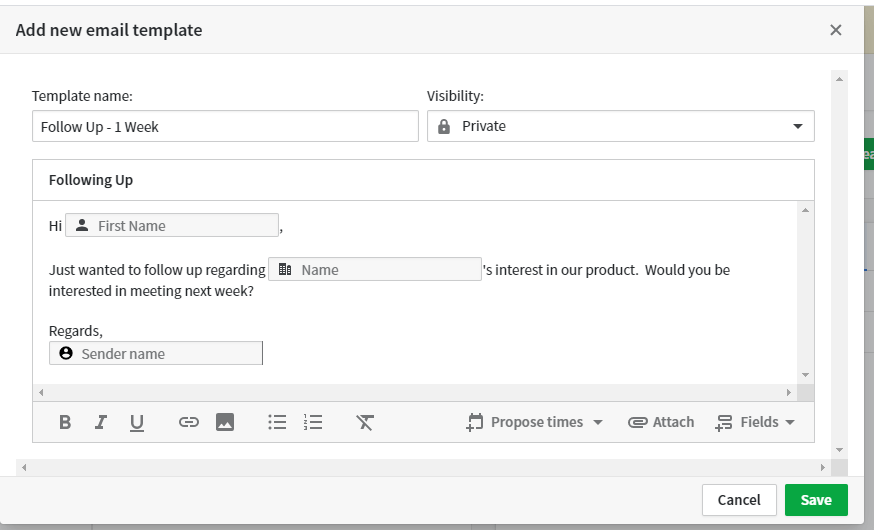
Task: Select the company Name merge field
Action: pyautogui.click(x=375, y=269)
